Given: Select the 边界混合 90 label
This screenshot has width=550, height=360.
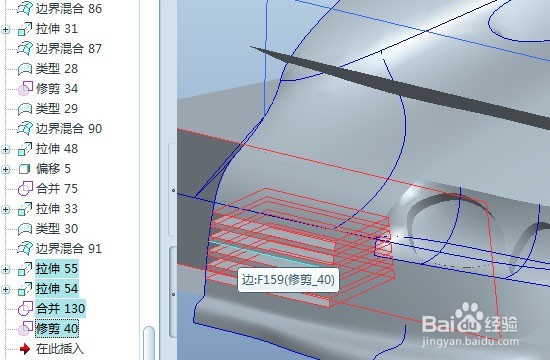Looking at the screenshot, I should tap(69, 128).
